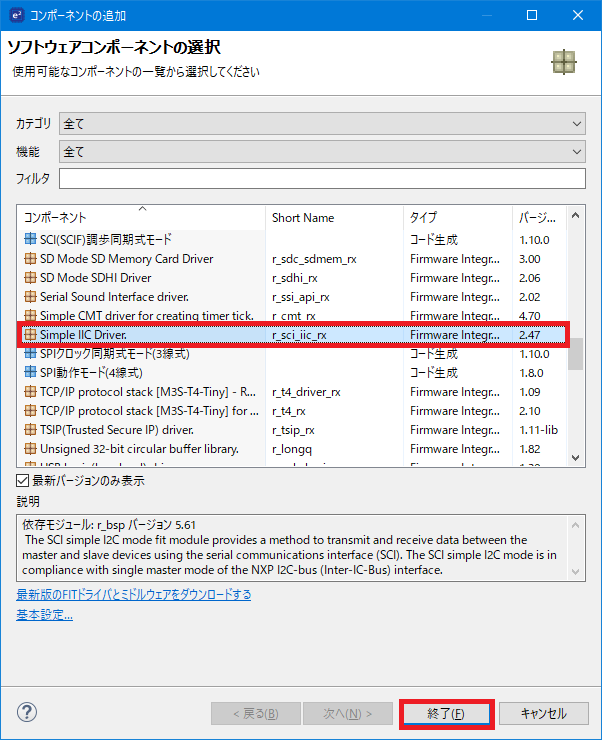Click version 1.82 cell

(x=529, y=449)
